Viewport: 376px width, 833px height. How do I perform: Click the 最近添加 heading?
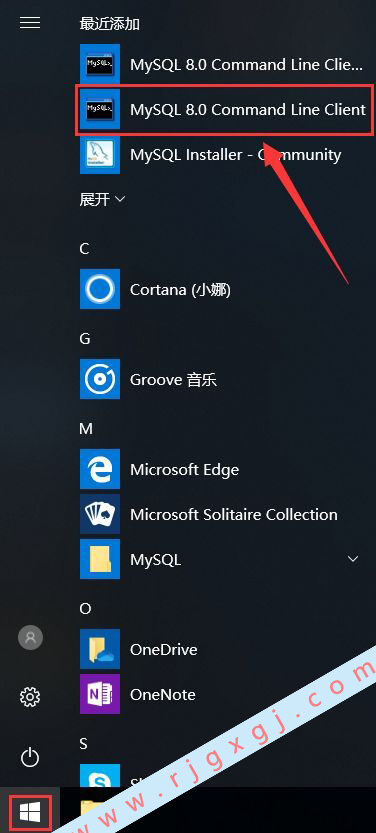click(x=110, y=23)
